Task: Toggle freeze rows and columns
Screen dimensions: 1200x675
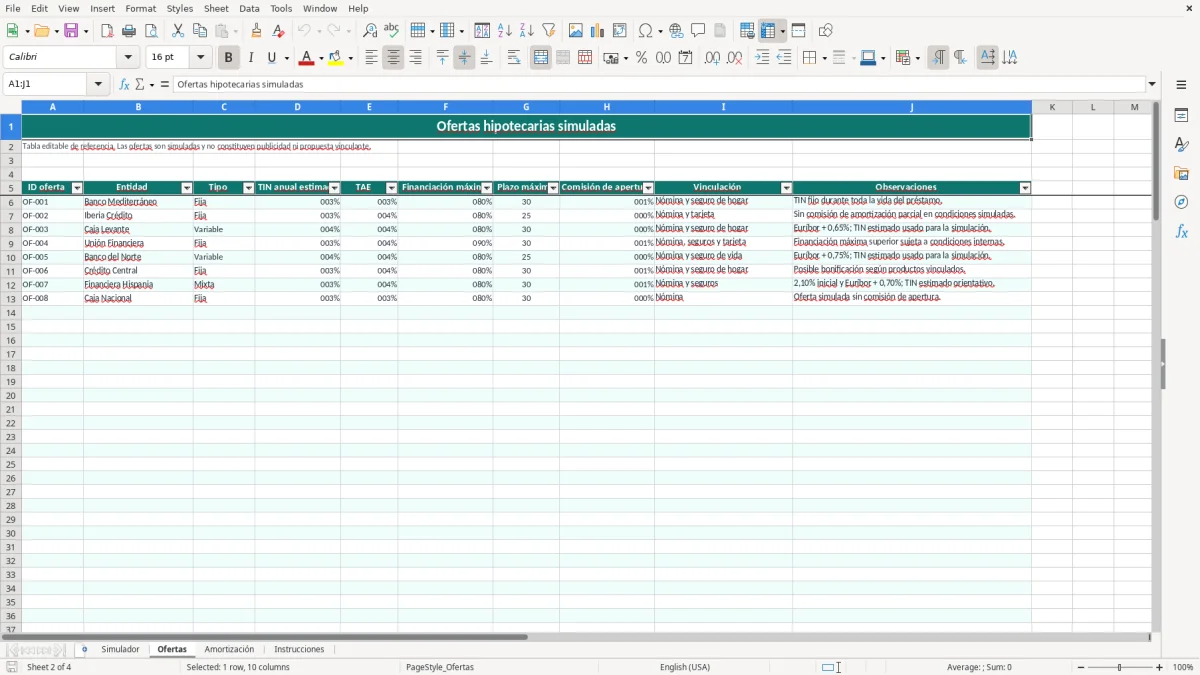Action: click(x=769, y=31)
